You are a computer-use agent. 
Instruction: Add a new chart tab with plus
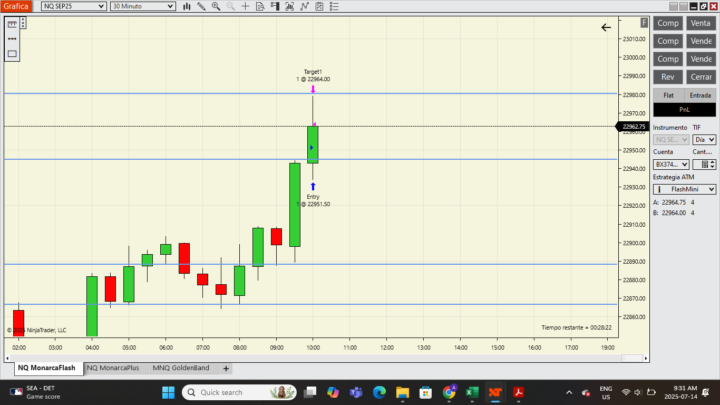pos(226,368)
